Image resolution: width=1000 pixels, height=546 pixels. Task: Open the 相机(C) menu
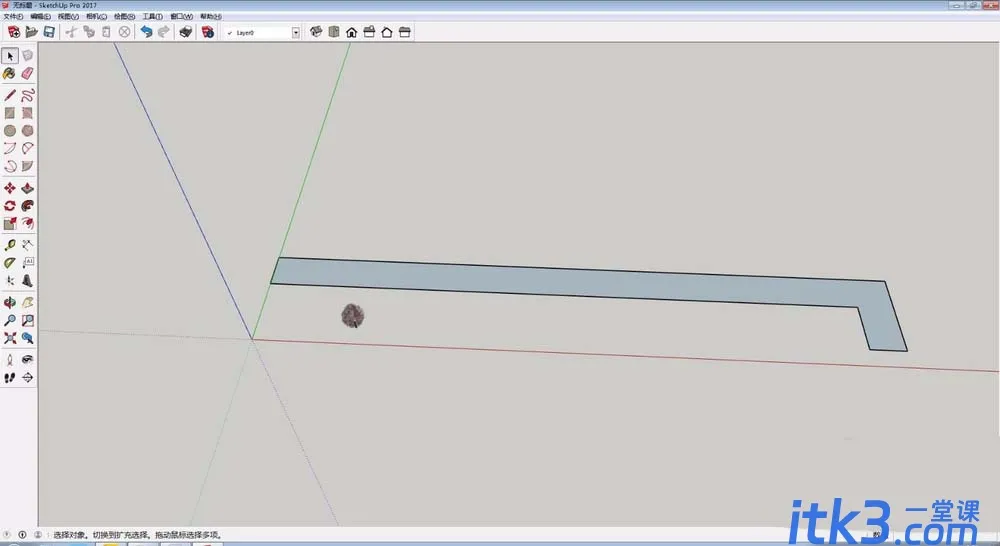[x=96, y=17]
